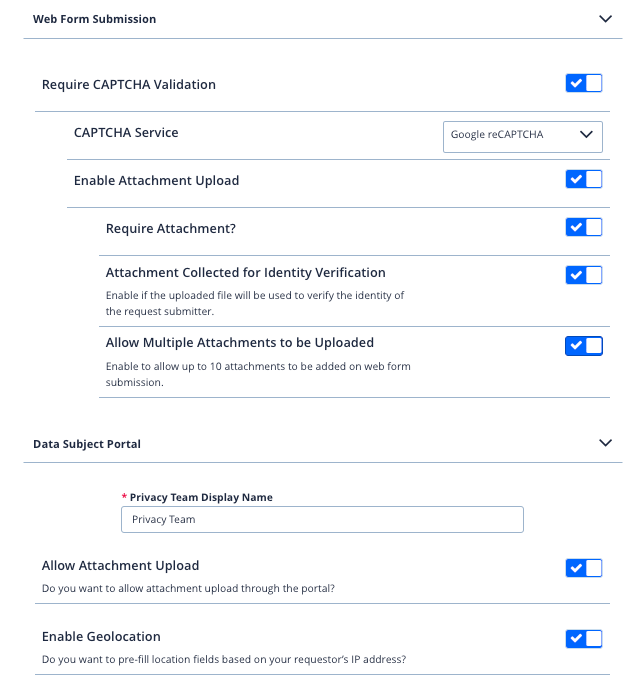Collapse the Web Form Submission section chevron

click(604, 19)
